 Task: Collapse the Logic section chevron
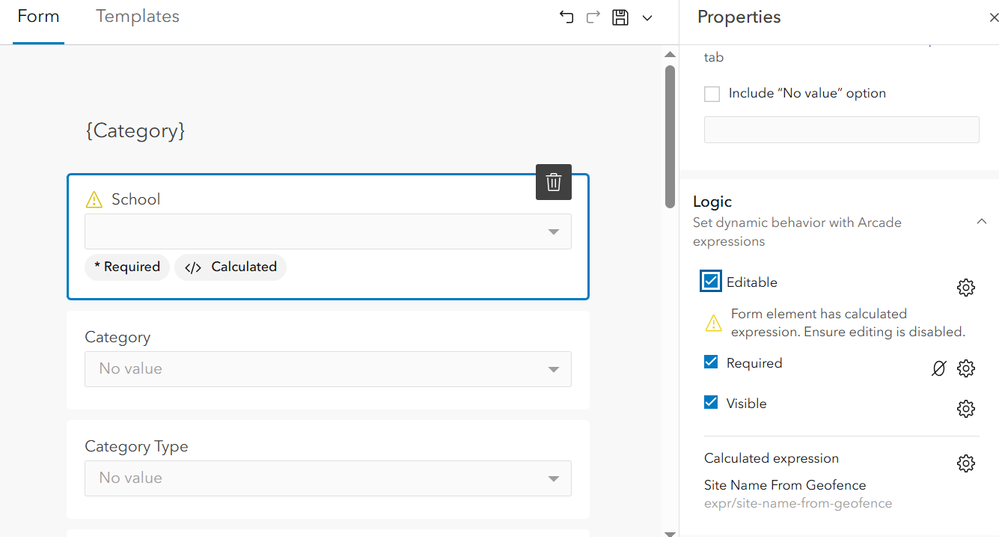(981, 222)
